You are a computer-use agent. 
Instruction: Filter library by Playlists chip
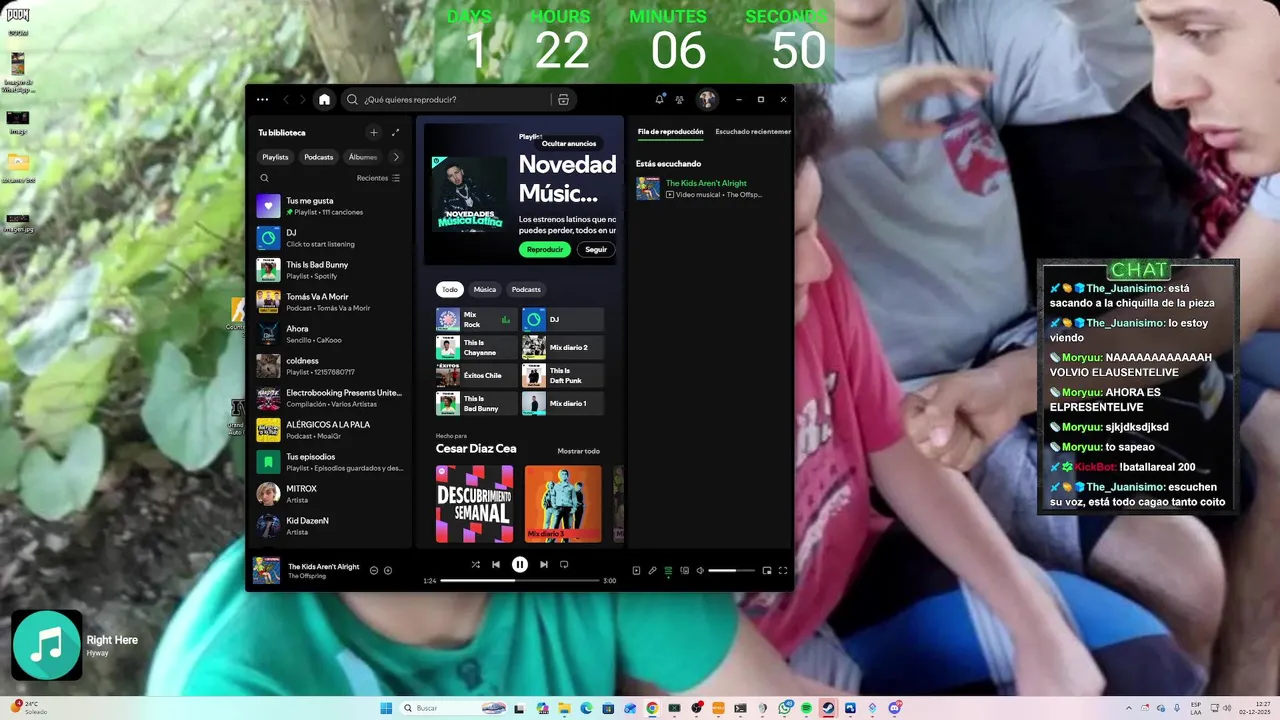tap(275, 157)
